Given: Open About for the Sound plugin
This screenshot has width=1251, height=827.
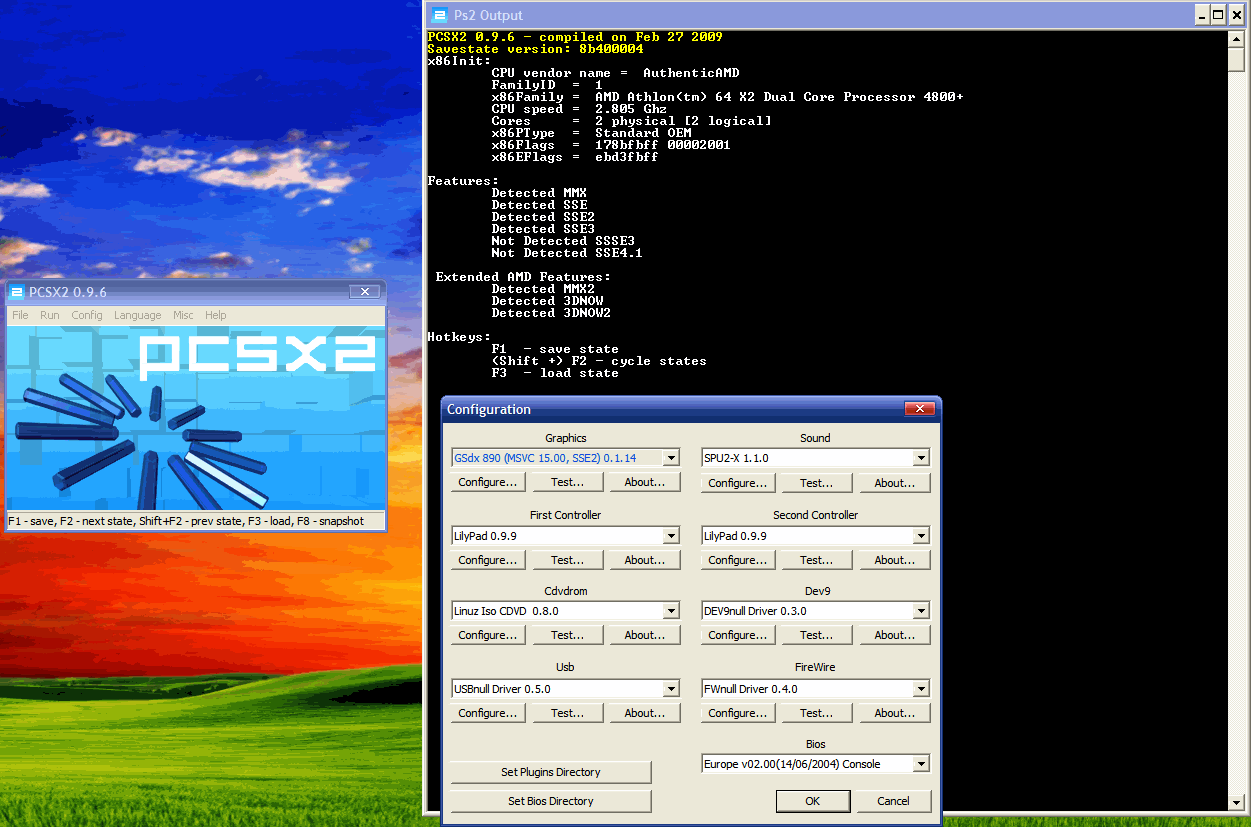Looking at the screenshot, I should pos(895,483).
